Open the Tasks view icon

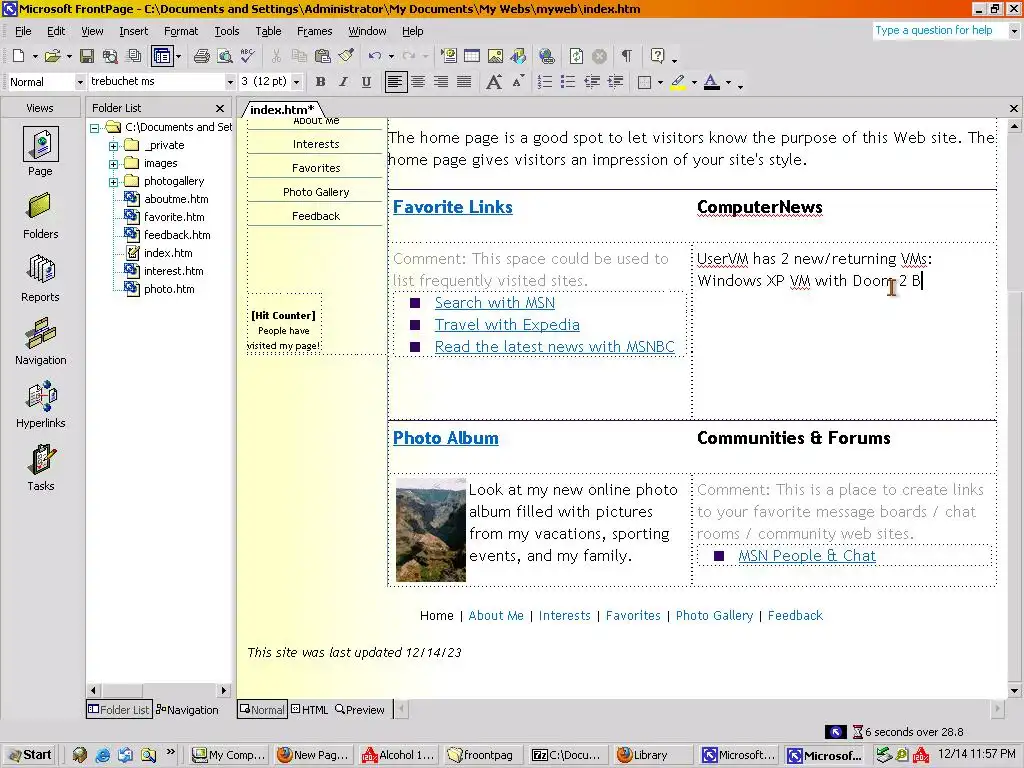(x=40, y=468)
